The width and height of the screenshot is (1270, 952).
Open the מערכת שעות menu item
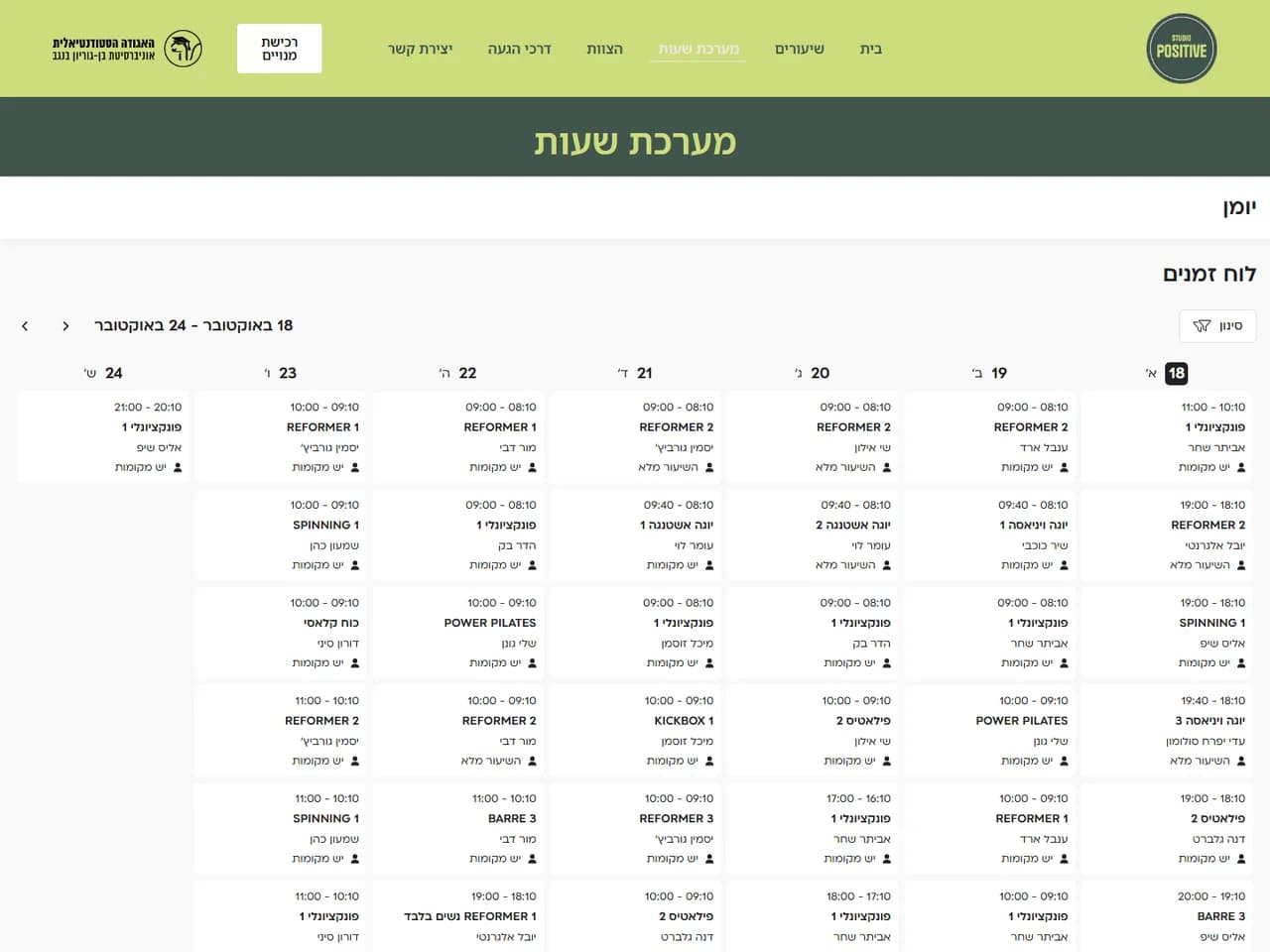click(698, 49)
